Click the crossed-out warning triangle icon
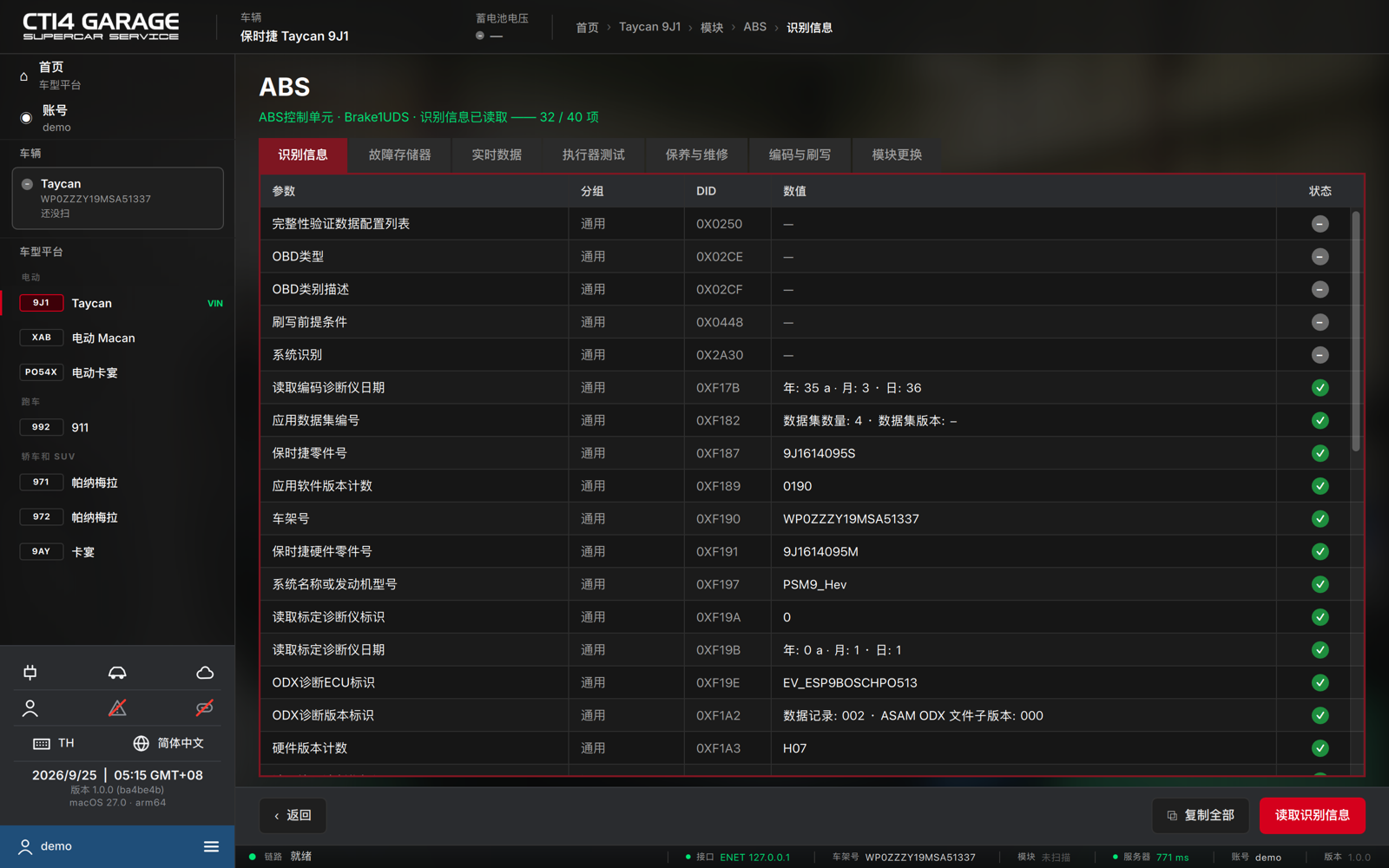Screen dimensions: 1389x868 click(117, 708)
